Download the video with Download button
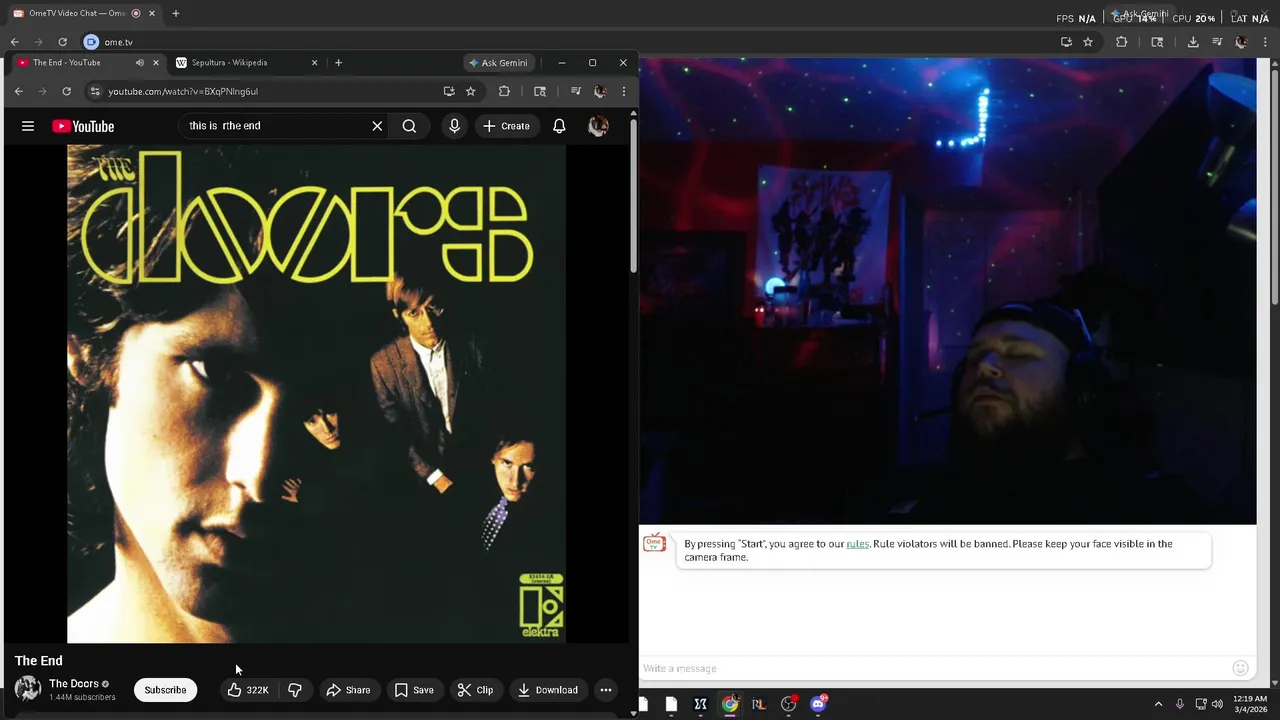The height and width of the screenshot is (720, 1280). [x=548, y=690]
